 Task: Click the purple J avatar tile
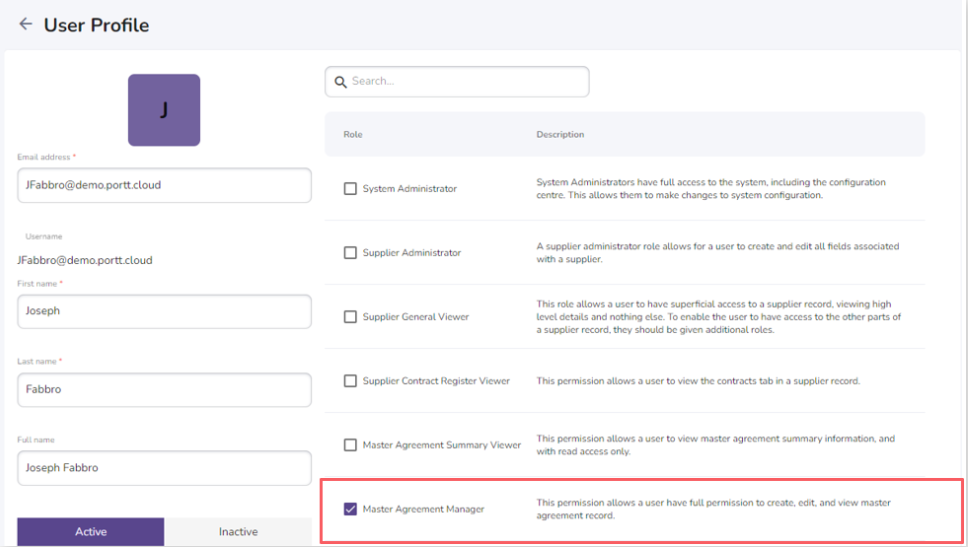(164, 110)
